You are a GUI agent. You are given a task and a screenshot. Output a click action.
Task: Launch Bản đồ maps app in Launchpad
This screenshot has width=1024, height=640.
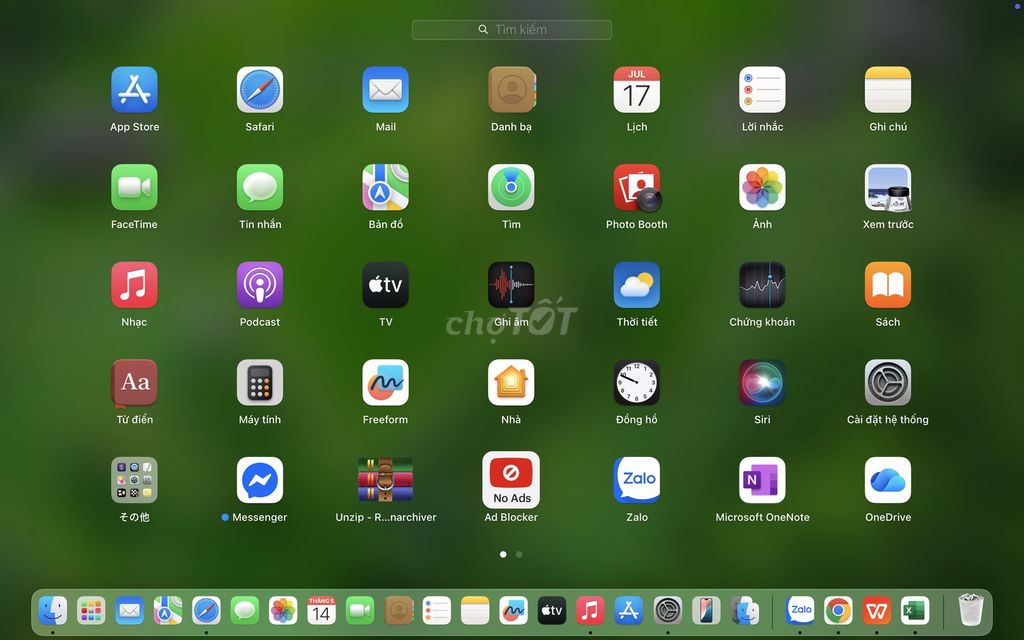(385, 187)
